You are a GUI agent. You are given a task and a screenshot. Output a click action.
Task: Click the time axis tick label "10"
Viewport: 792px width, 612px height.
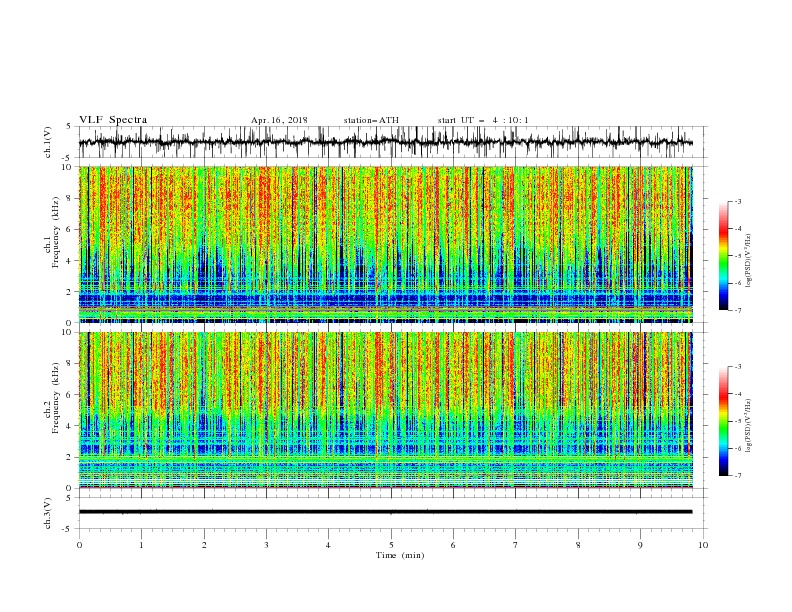[703, 545]
